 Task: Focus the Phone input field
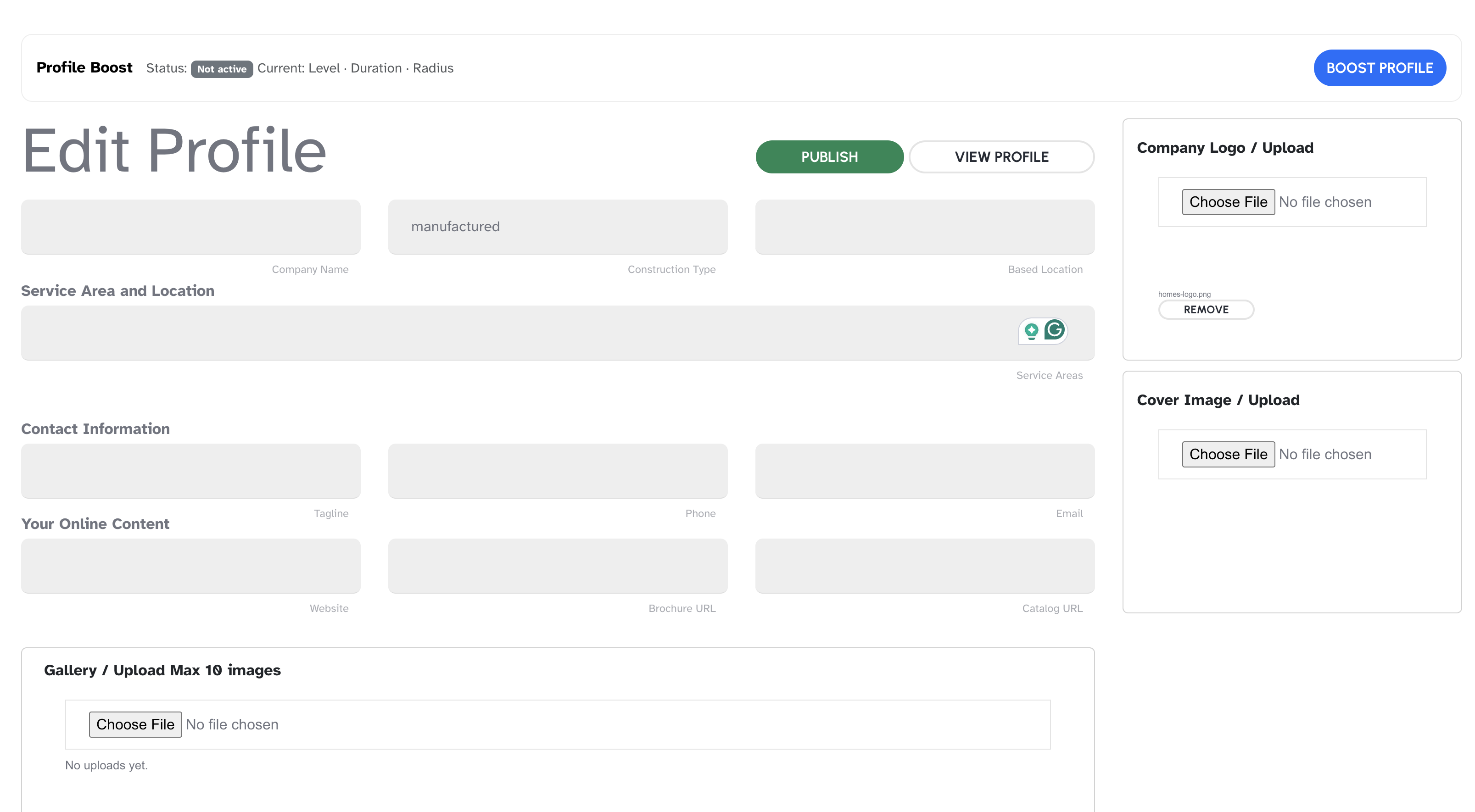coord(557,471)
